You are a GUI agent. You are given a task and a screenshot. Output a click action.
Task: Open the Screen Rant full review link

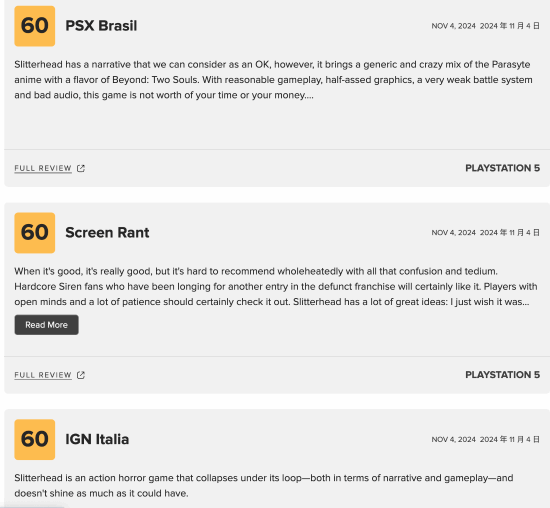[x=43, y=375]
